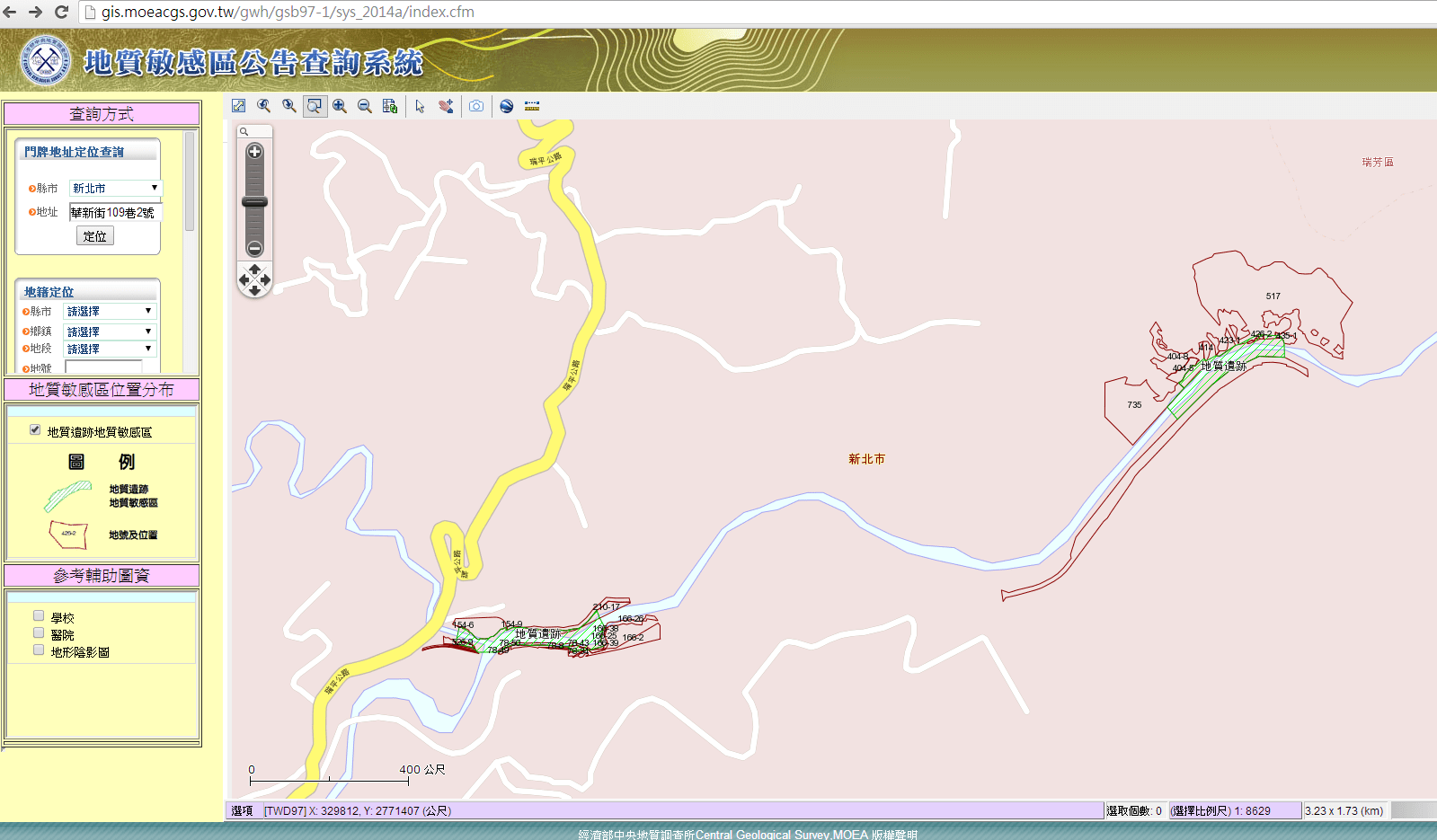Uncheck the 地質遺跡地質敏感區 layer checkbox
Viewport: 1437px width, 840px height.
tap(35, 429)
